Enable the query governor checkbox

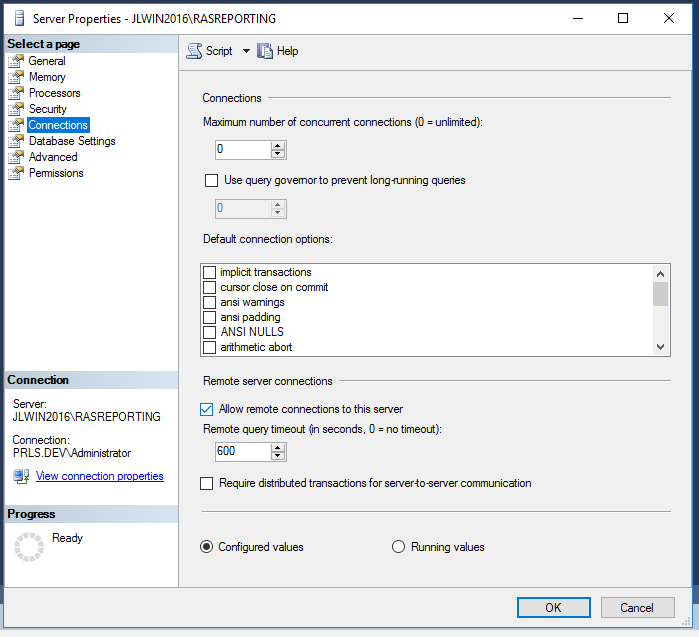211,181
